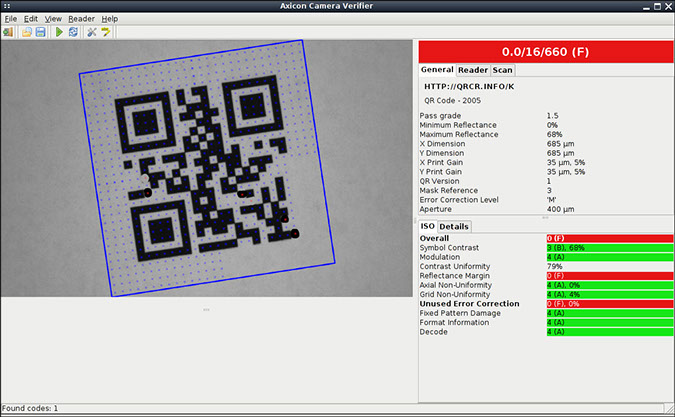Click the Decode 4 (A) green bar
Screen dimensions: 675x417
tap(610, 332)
